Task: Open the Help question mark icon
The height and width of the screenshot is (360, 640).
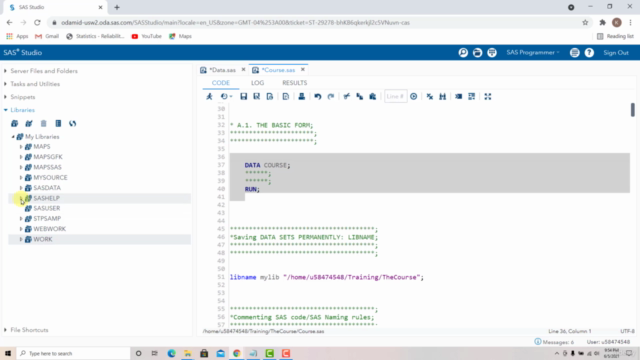Action: click(589, 53)
